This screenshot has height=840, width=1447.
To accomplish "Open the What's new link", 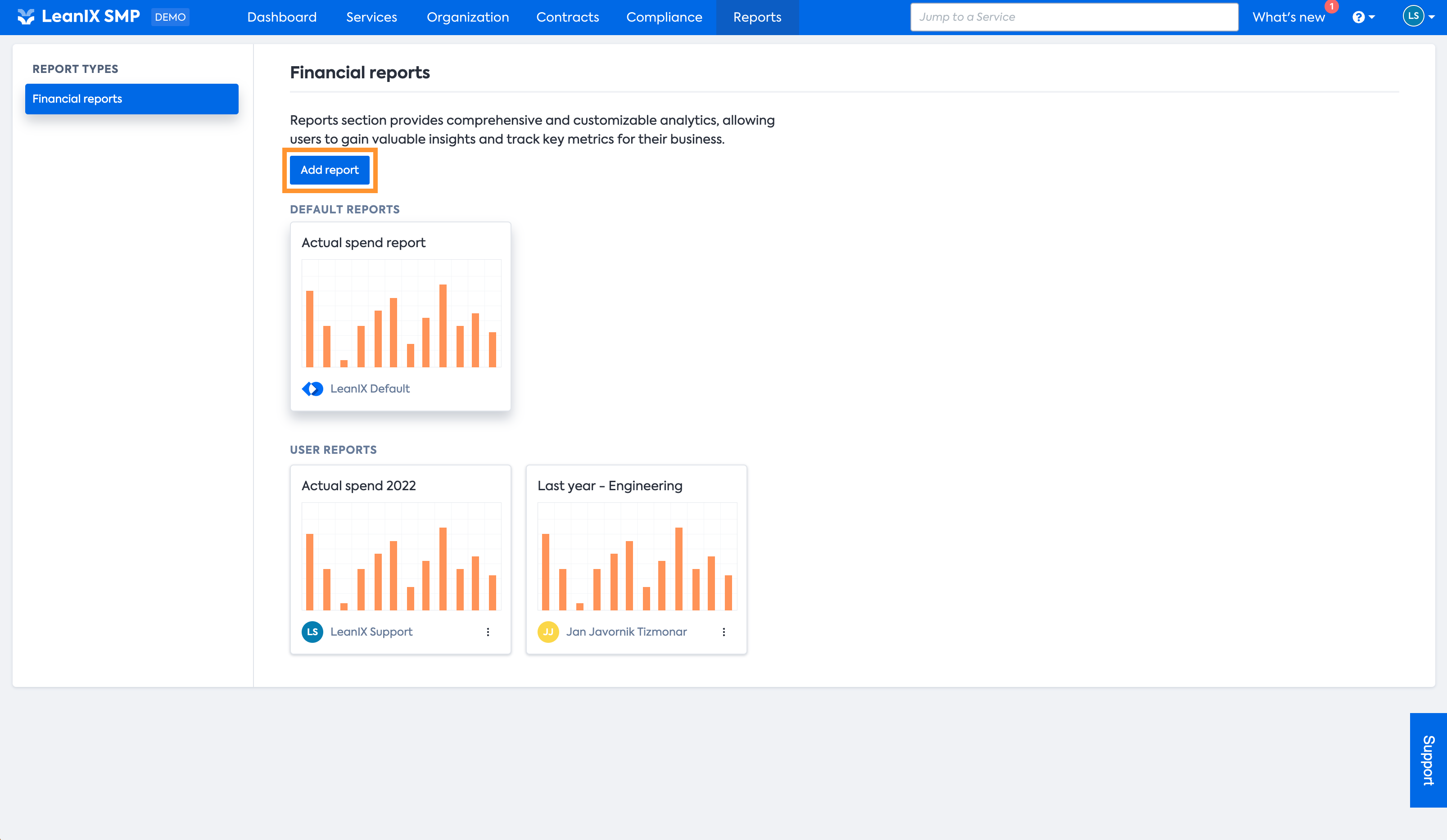I will pyautogui.click(x=1288, y=17).
